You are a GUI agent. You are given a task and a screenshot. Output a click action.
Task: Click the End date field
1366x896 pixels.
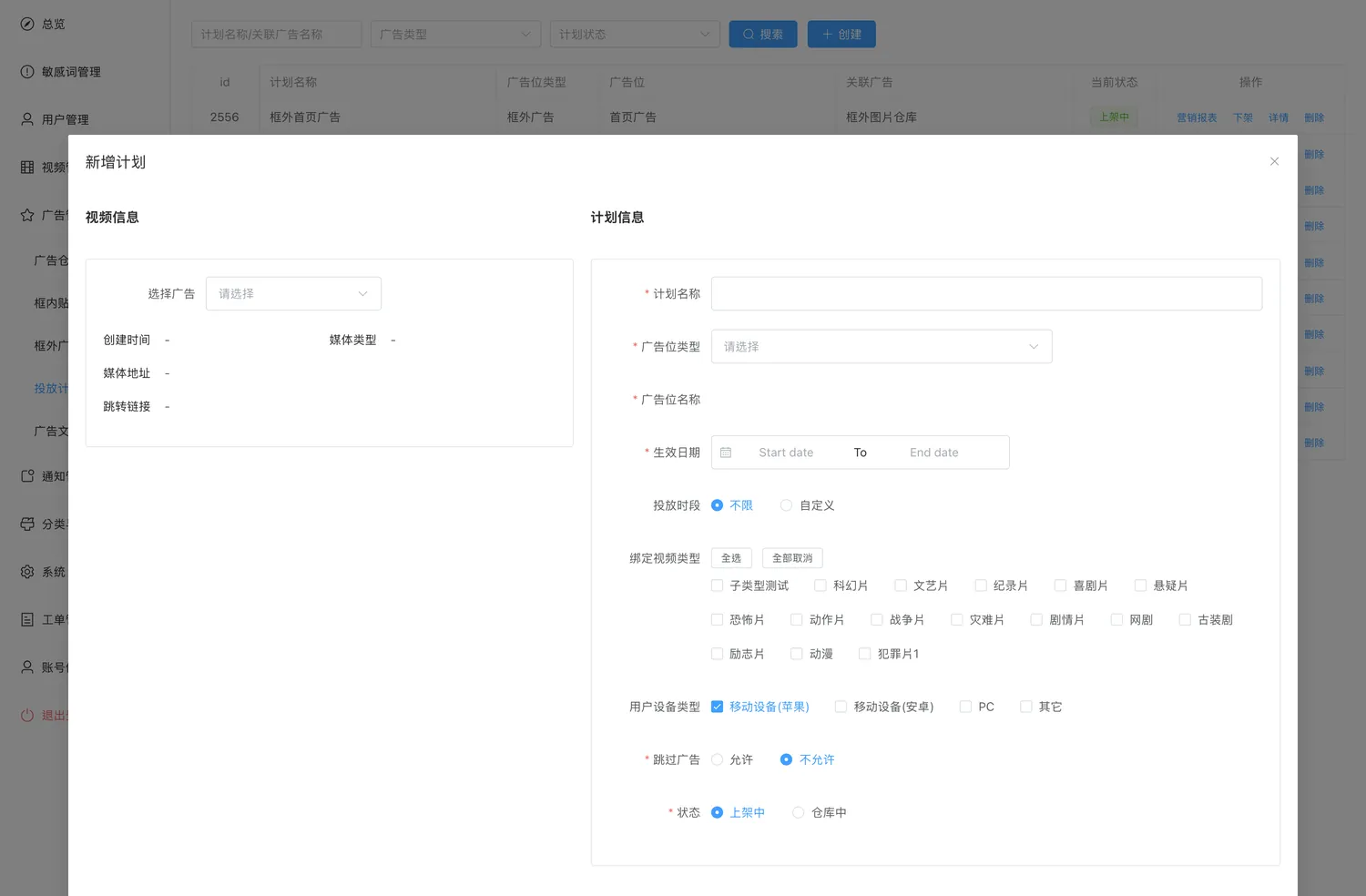pyautogui.click(x=934, y=453)
